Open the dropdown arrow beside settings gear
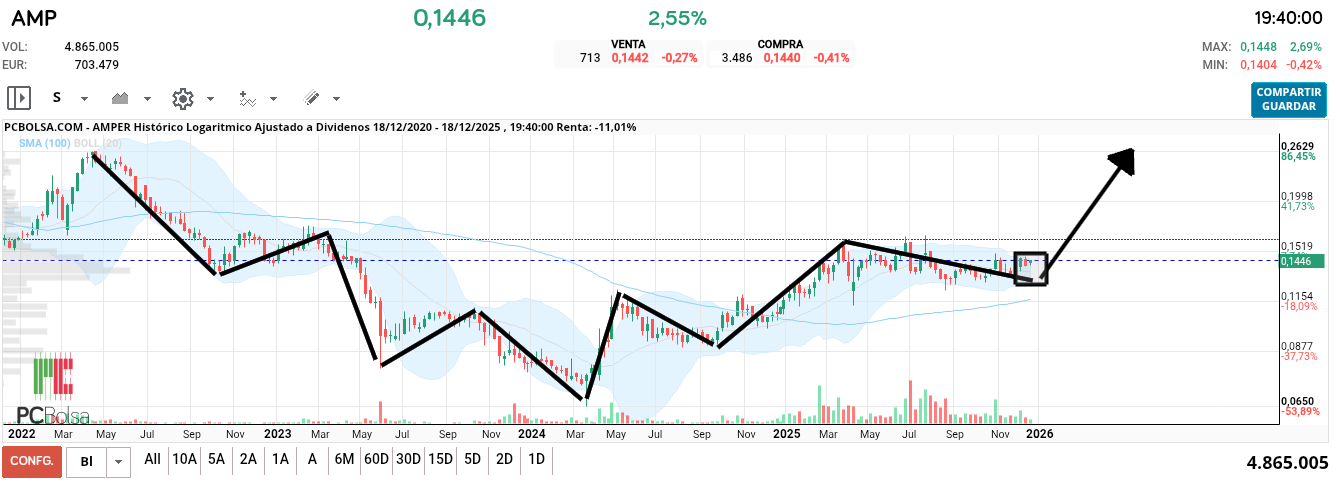Viewport: 1342px width, 483px height. tap(210, 99)
